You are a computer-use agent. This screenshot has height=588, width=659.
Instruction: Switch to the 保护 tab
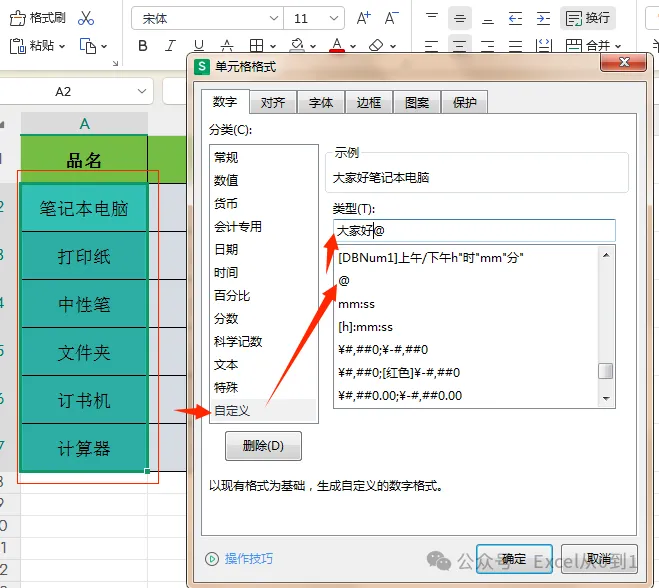(464, 103)
